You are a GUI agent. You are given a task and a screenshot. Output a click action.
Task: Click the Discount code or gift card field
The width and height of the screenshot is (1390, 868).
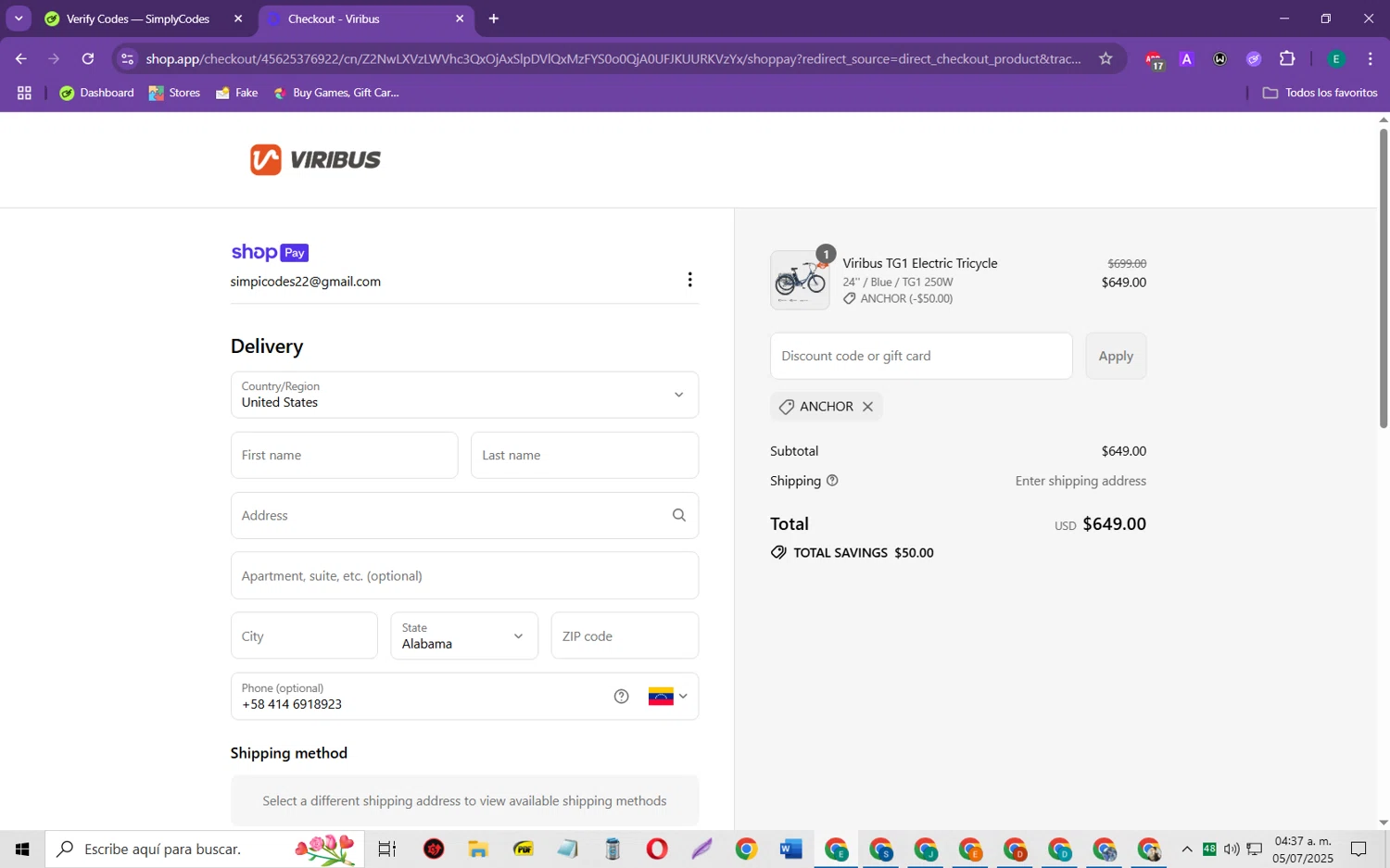(921, 356)
